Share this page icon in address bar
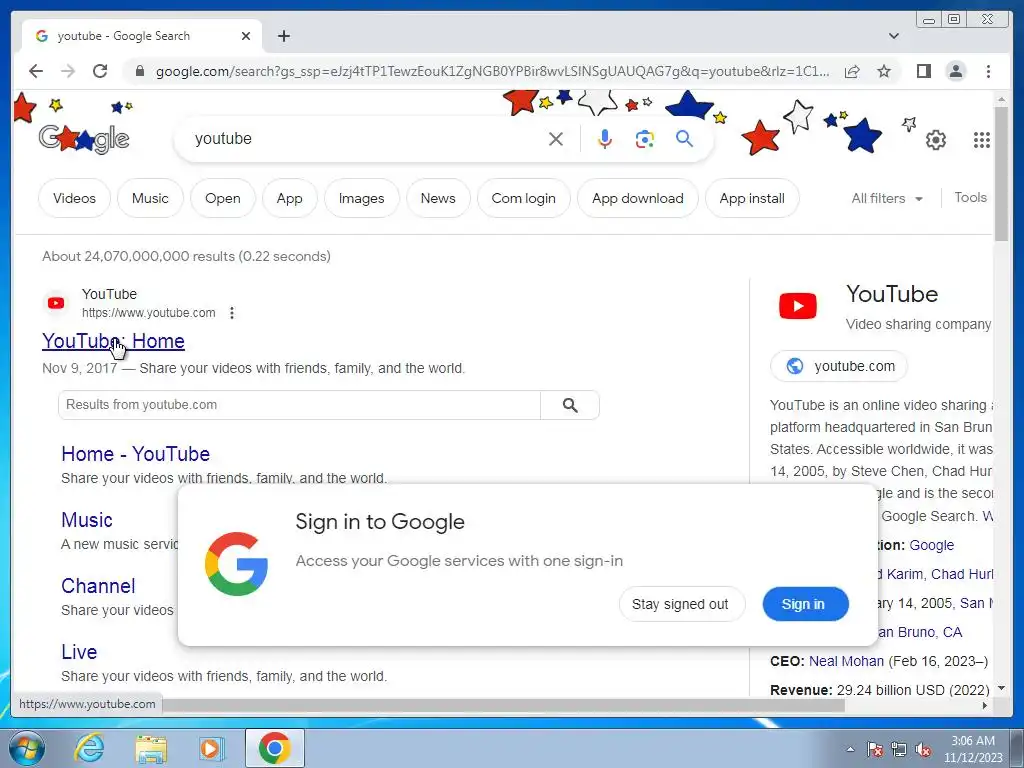 click(852, 71)
